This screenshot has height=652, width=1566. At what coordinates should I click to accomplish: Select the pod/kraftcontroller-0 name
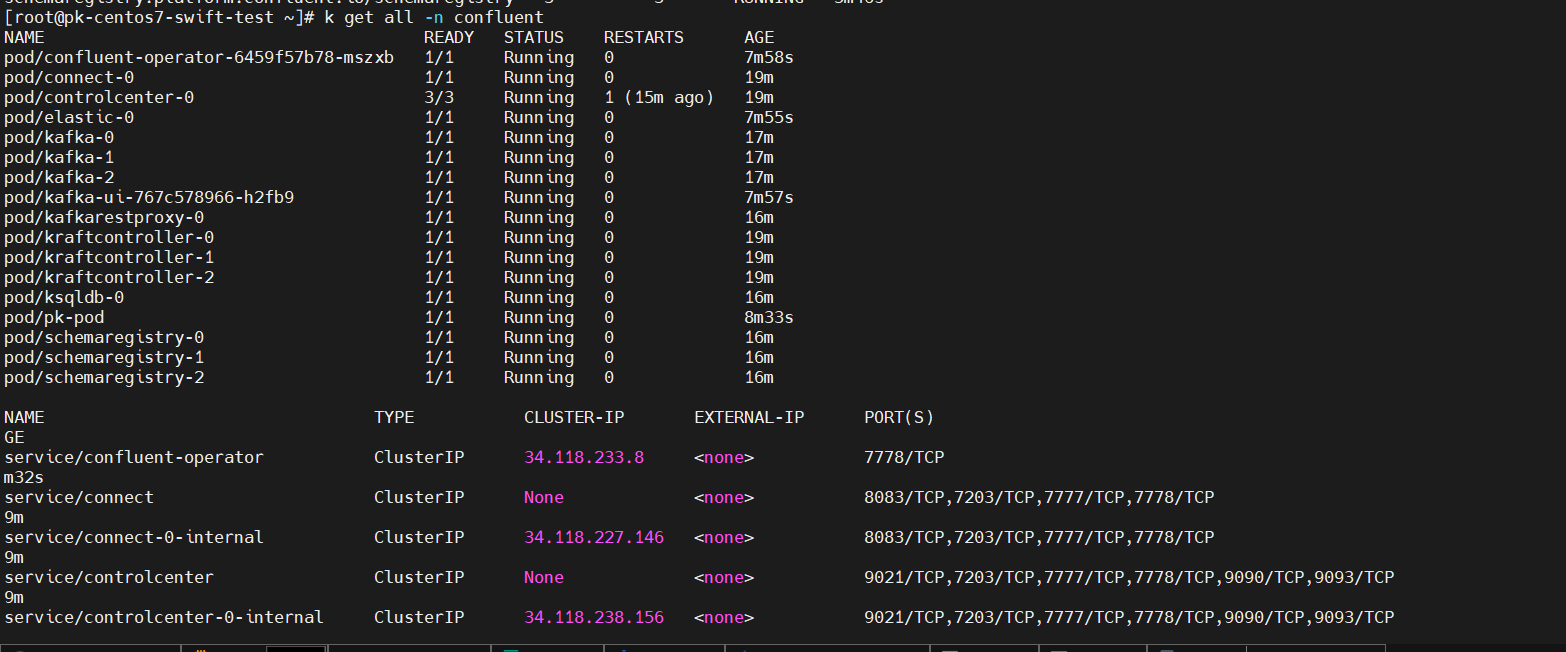click(109, 237)
